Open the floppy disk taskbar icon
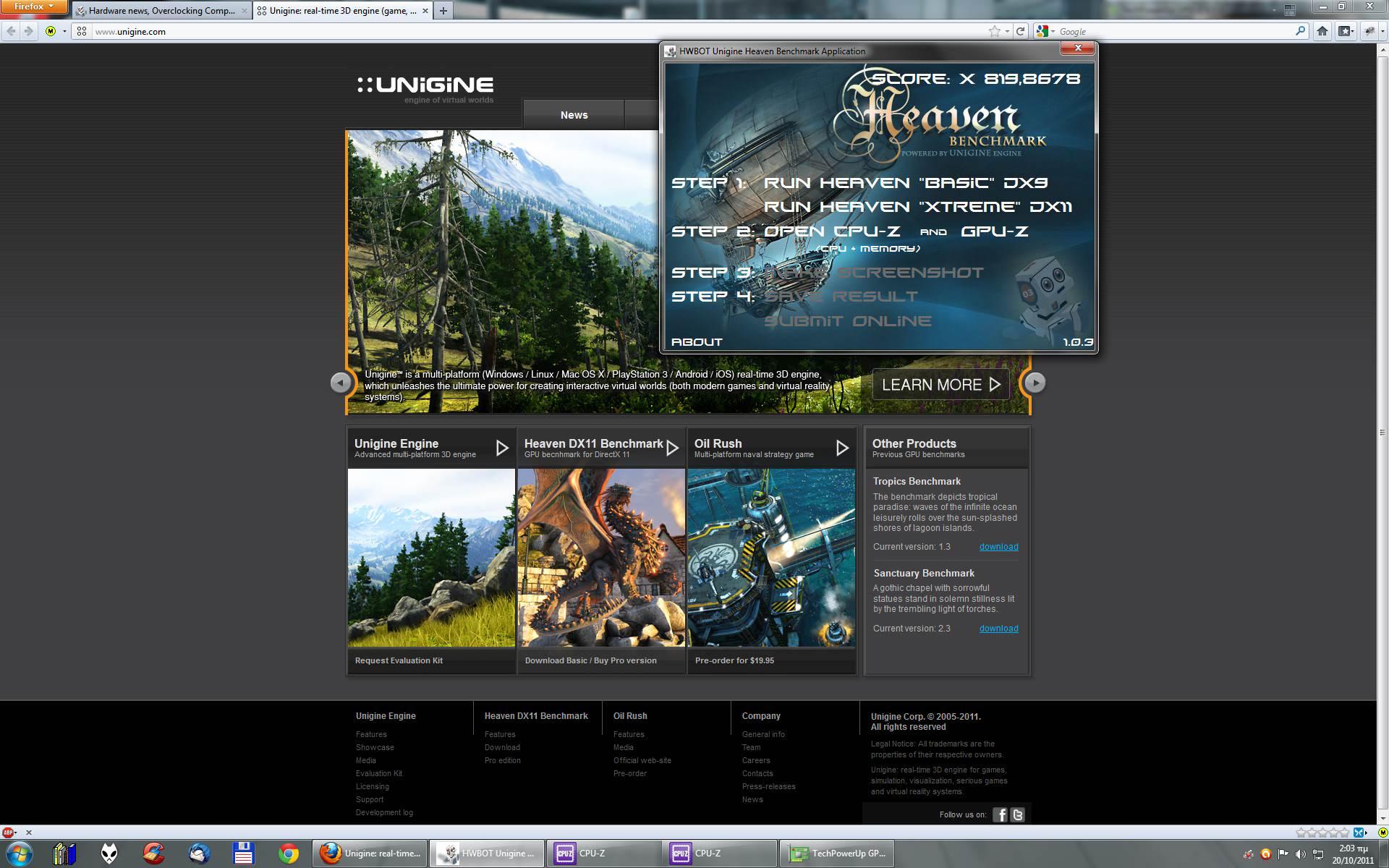 [244, 854]
